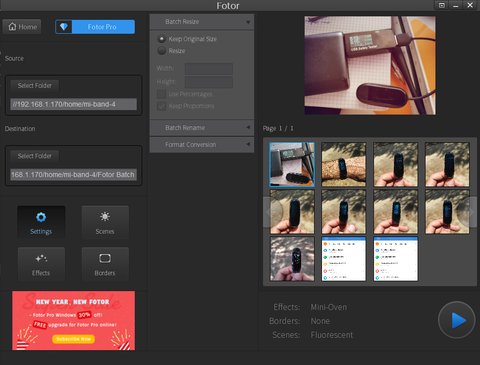The height and width of the screenshot is (365, 480).
Task: Click the large preview image of USB tester
Action: 370,65
